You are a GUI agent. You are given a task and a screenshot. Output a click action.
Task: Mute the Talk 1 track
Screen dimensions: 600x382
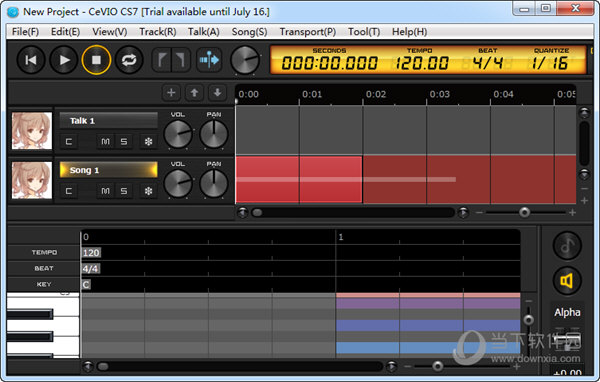pyautogui.click(x=105, y=142)
